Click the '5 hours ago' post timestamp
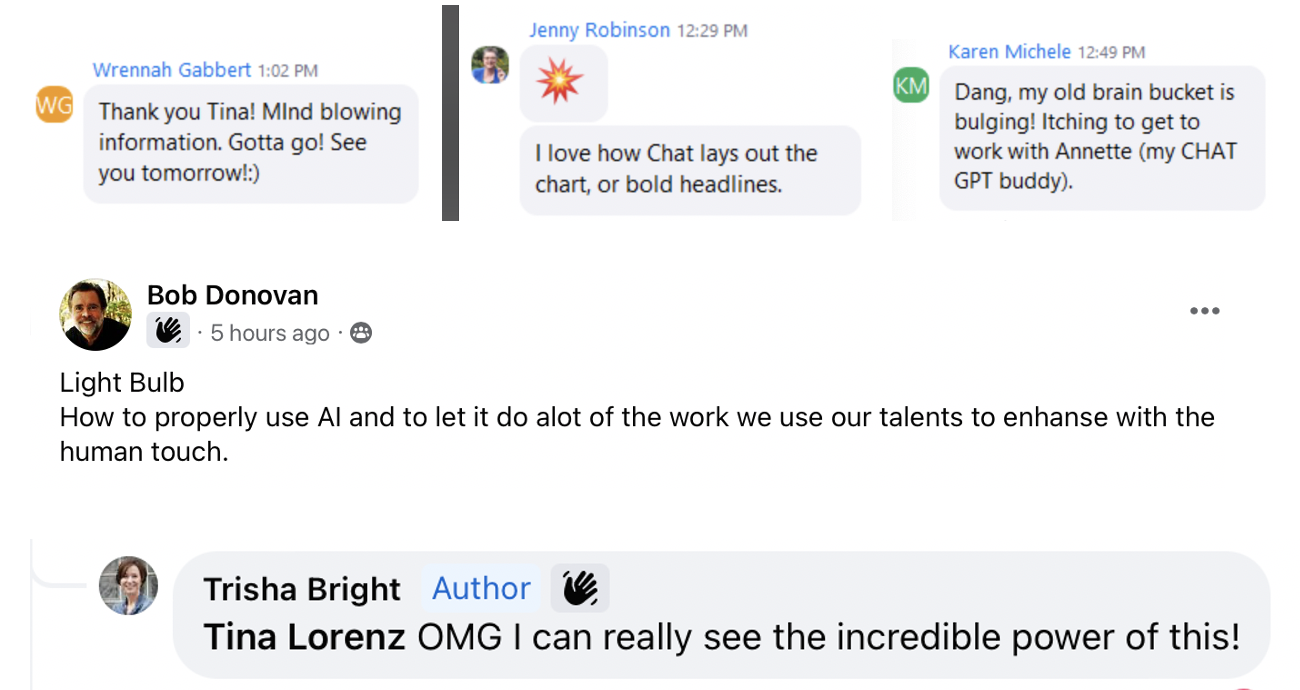 pos(270,333)
